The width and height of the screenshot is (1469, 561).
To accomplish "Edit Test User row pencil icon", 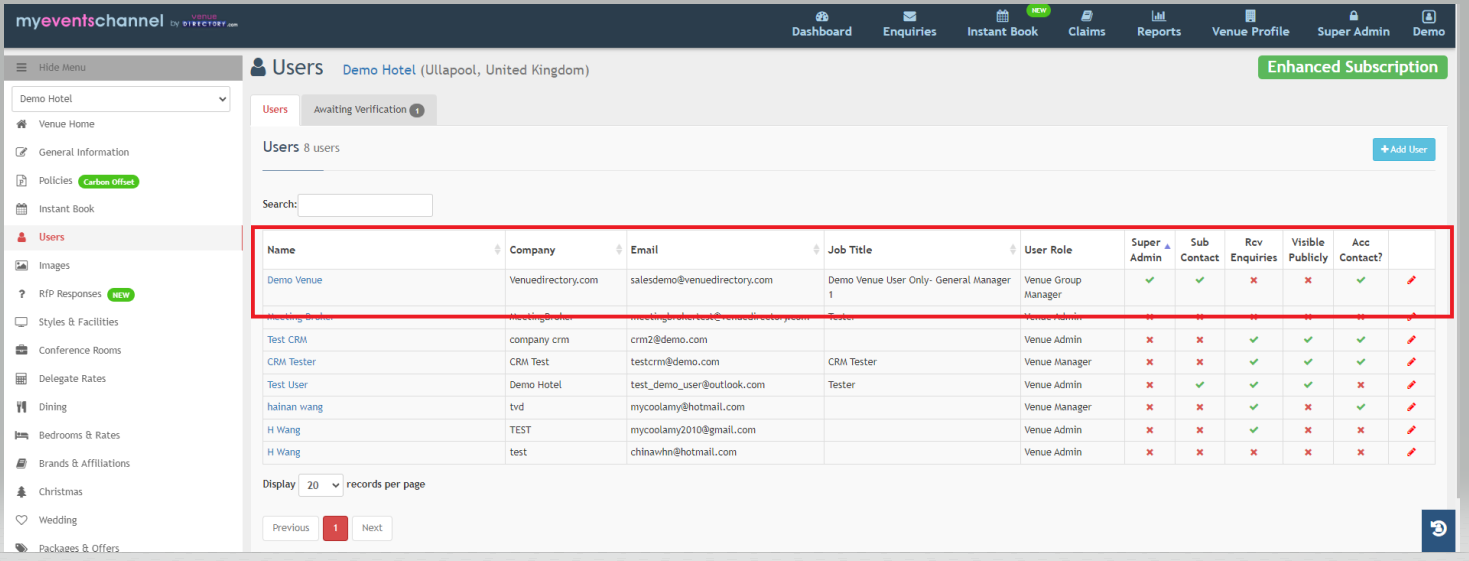I will (1411, 385).
